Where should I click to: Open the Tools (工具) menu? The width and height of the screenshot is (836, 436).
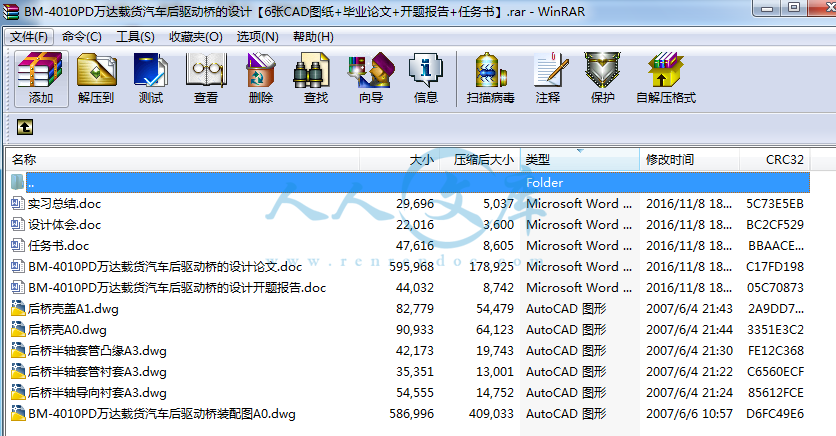pos(135,37)
